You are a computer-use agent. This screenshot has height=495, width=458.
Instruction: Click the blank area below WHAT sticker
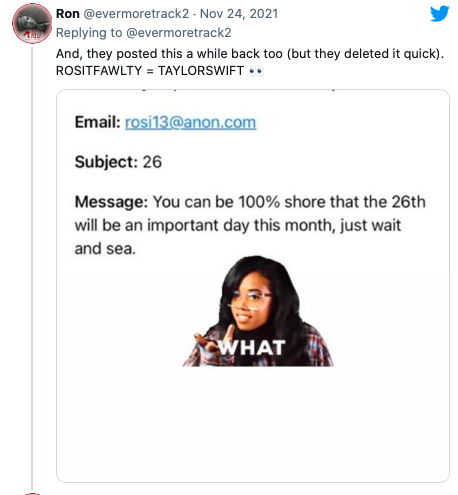pyautogui.click(x=253, y=425)
